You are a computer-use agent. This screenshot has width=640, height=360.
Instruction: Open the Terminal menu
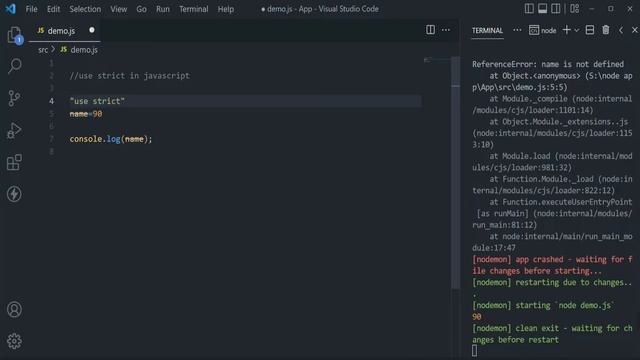click(x=193, y=9)
